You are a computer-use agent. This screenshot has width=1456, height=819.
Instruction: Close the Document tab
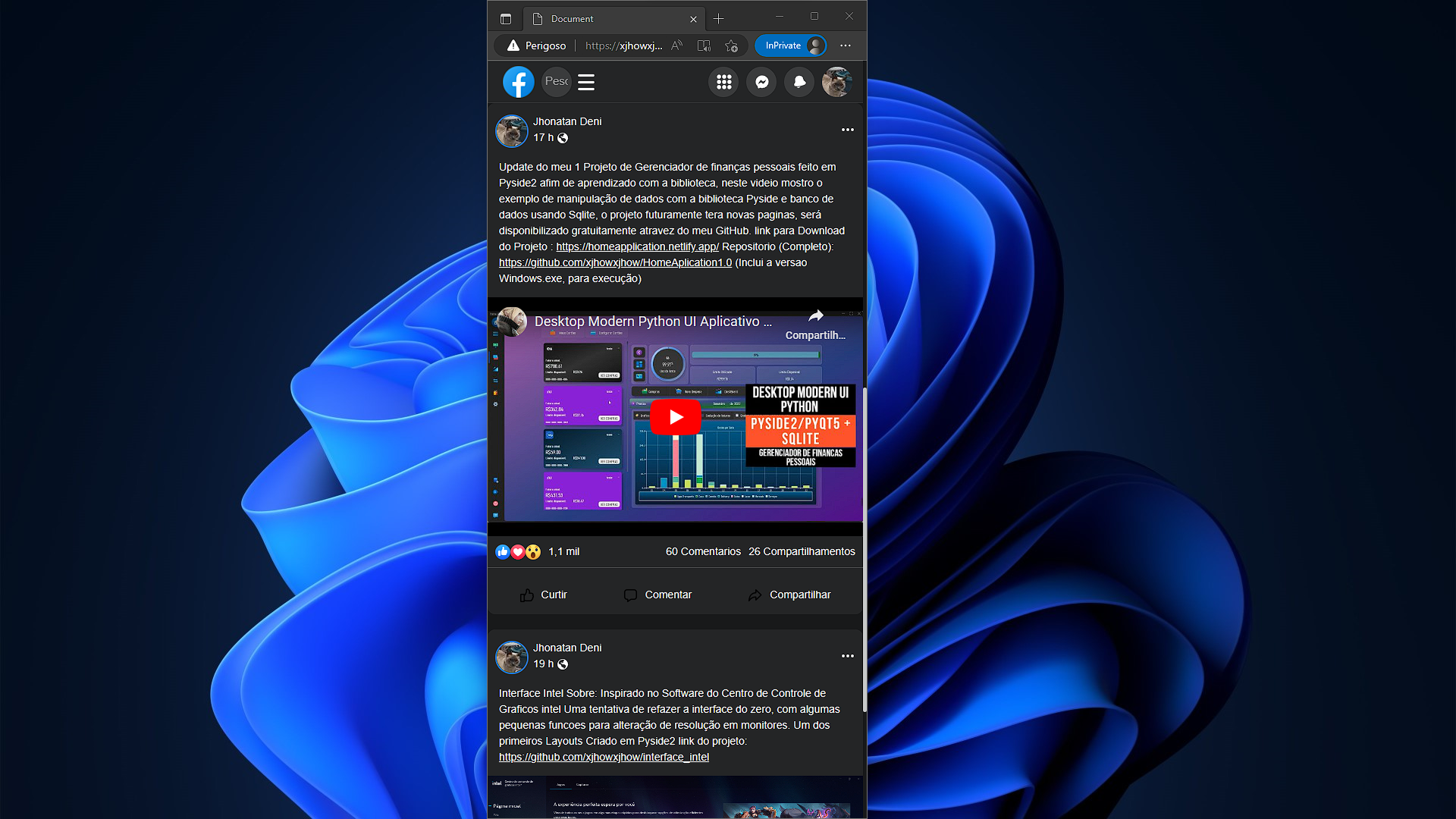coord(693,19)
